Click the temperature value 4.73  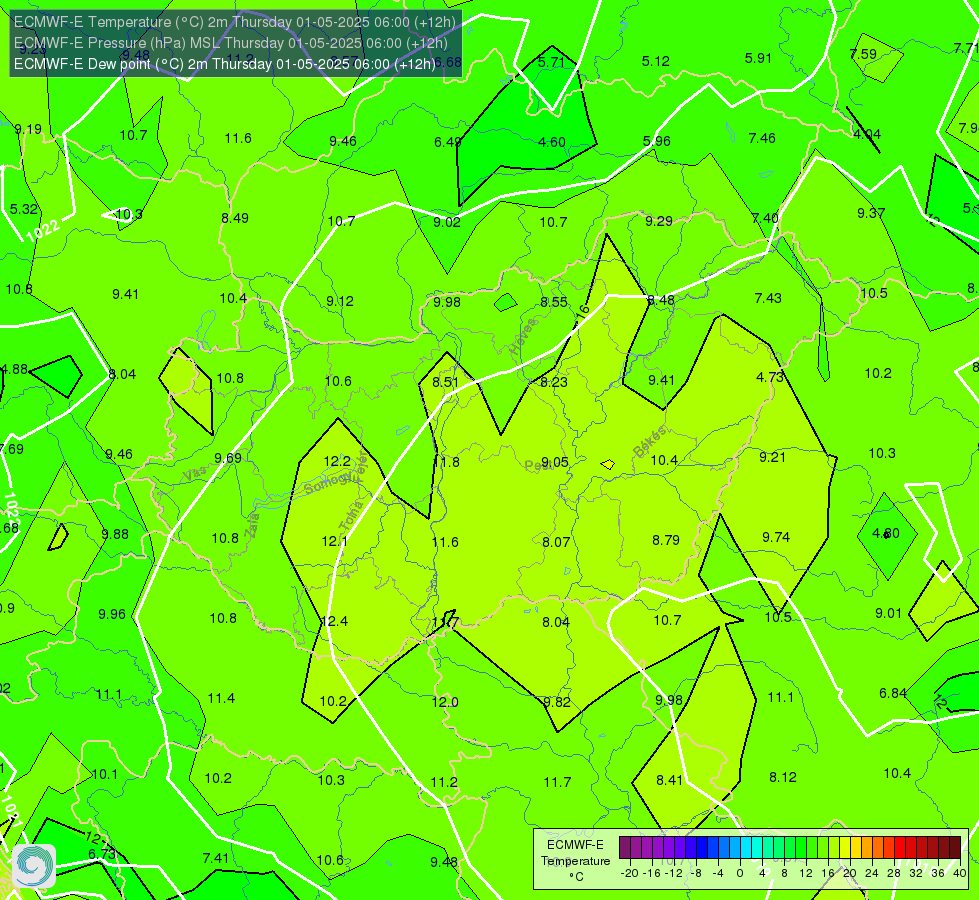point(770,377)
